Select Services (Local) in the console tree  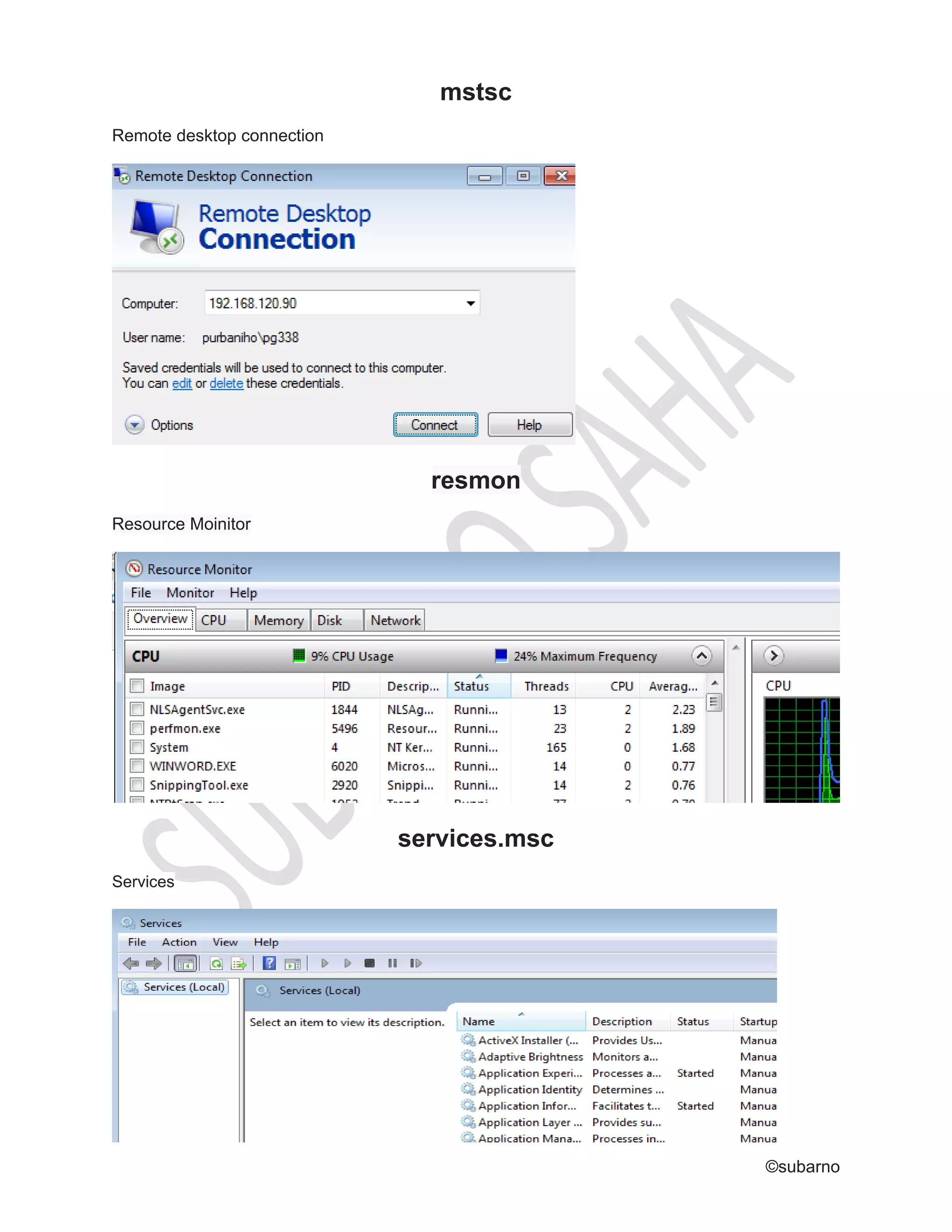[x=175, y=987]
